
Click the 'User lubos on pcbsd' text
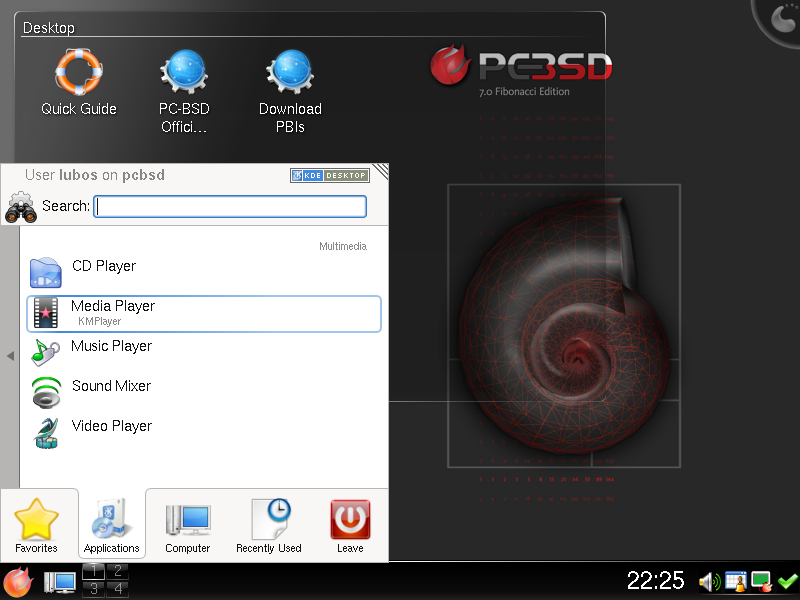click(95, 175)
